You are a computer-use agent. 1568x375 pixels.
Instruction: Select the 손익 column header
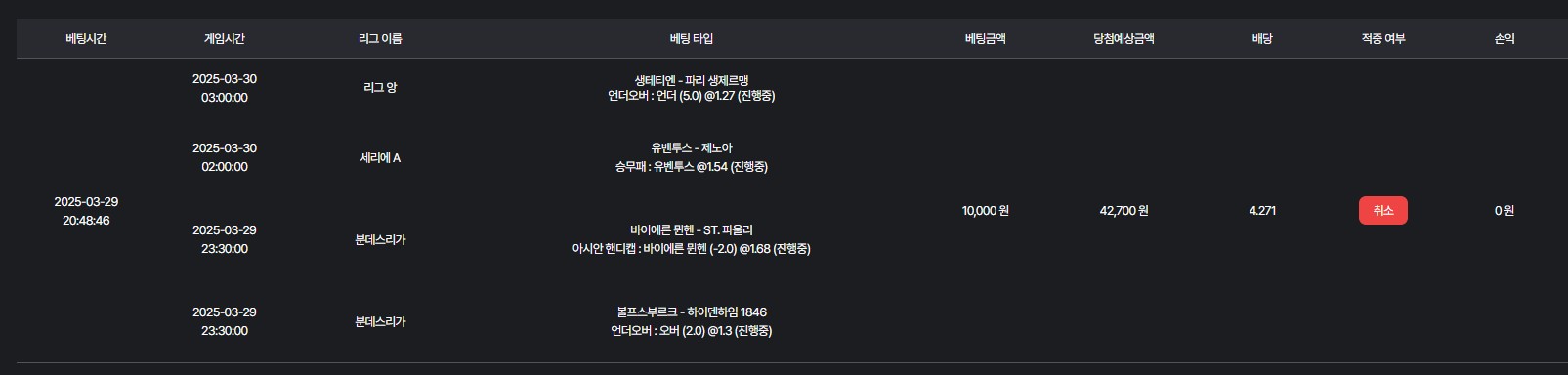(x=1504, y=38)
